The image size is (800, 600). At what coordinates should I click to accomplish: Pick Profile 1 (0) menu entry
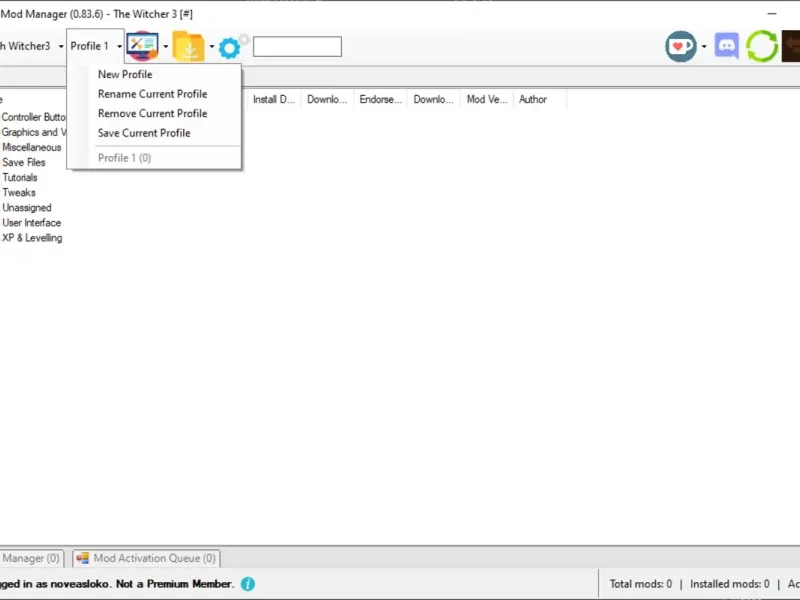pos(124,158)
